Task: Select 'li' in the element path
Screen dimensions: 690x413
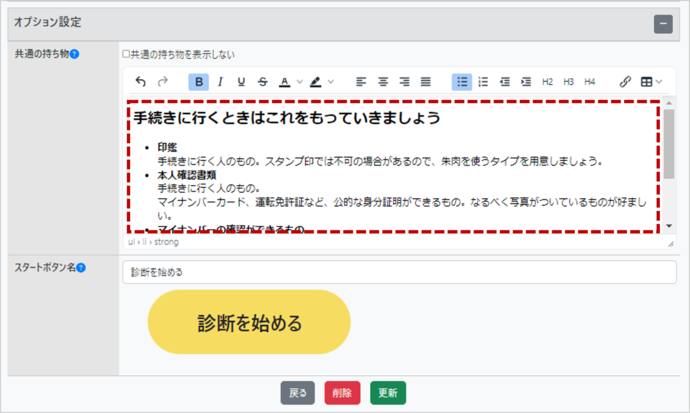Action: (144, 242)
